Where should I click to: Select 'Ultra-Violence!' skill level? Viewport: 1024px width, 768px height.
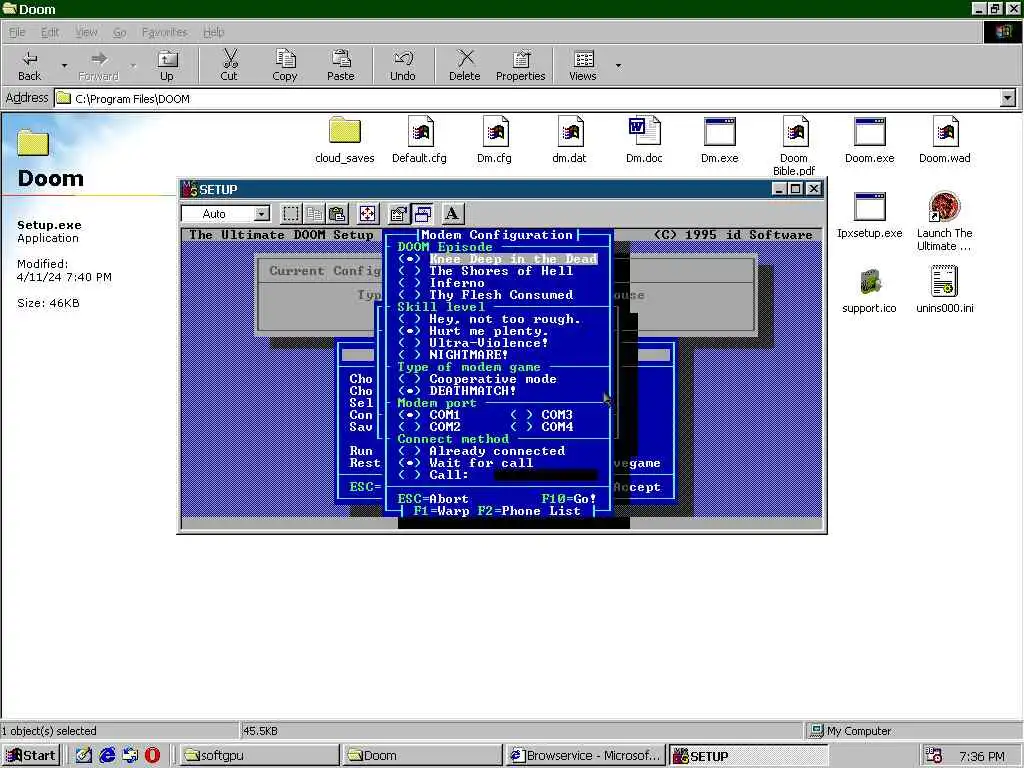coord(473,343)
